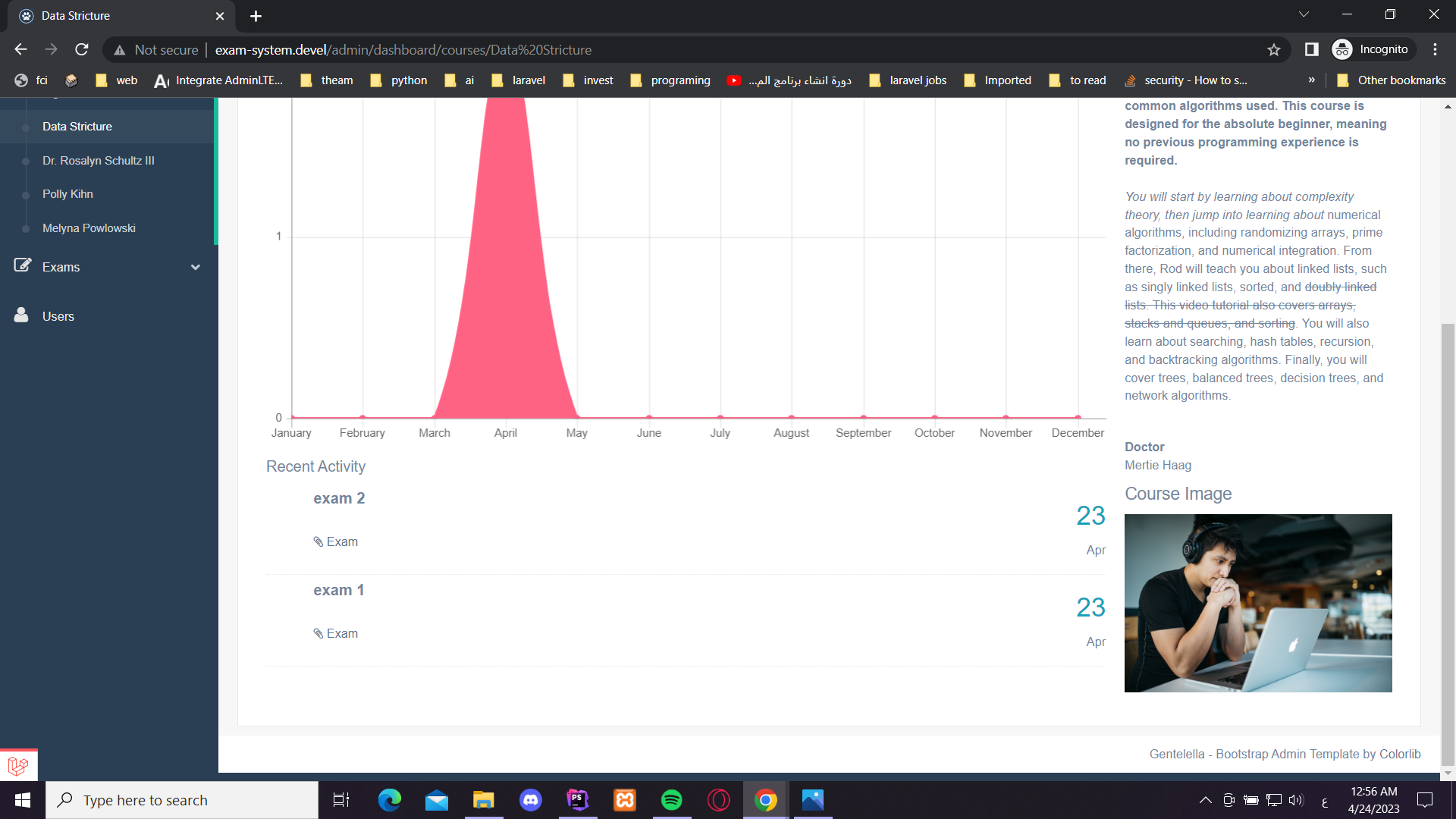Open the python bookmark folder
The image size is (1456, 819).
(398, 80)
